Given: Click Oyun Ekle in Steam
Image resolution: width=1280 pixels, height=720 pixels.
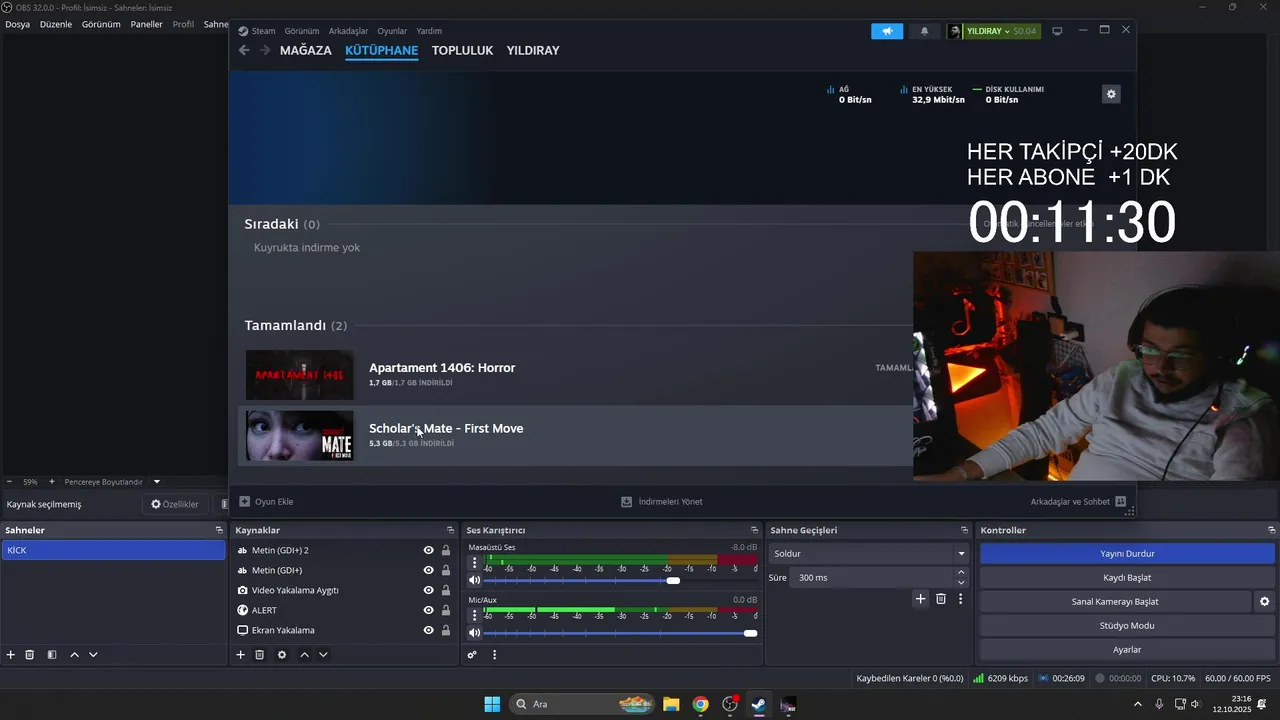Looking at the screenshot, I should [266, 502].
